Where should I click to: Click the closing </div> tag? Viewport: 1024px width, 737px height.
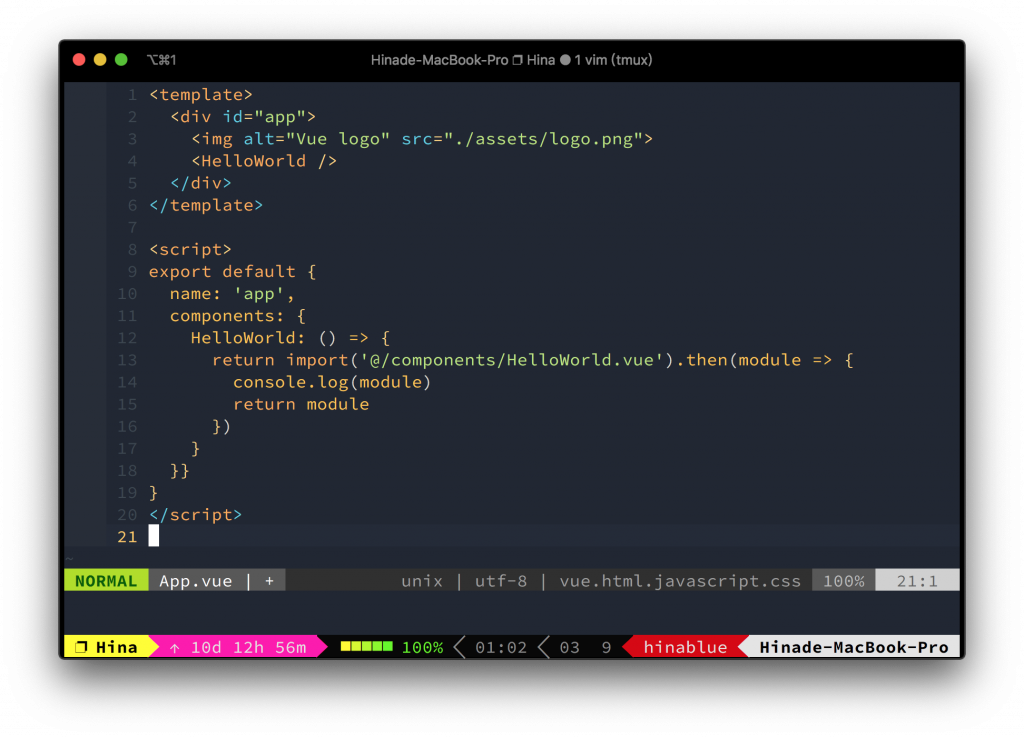pos(200,183)
